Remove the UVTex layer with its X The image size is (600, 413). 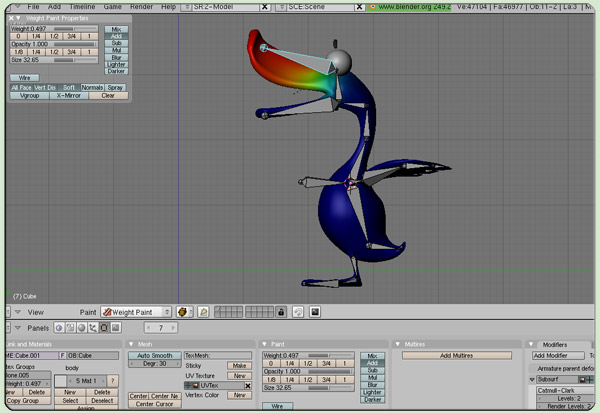coord(248,385)
